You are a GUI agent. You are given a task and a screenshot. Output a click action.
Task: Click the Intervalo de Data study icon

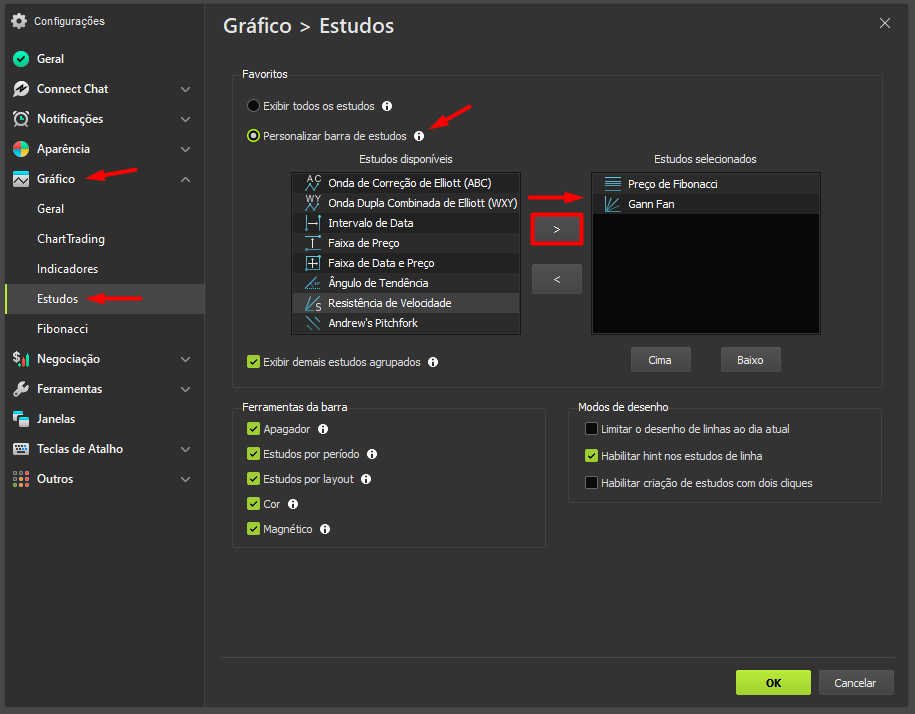click(312, 223)
